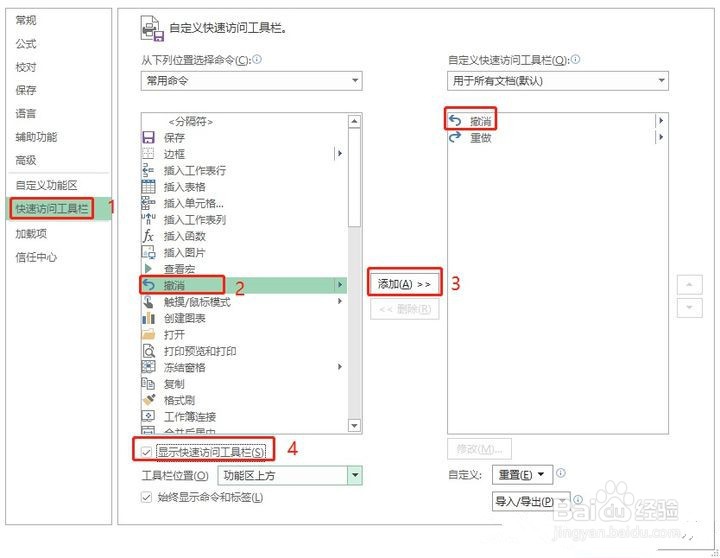The width and height of the screenshot is (720, 558).
Task: Open the 功能区上方 toolbar position dropdown
Action: 290,475
